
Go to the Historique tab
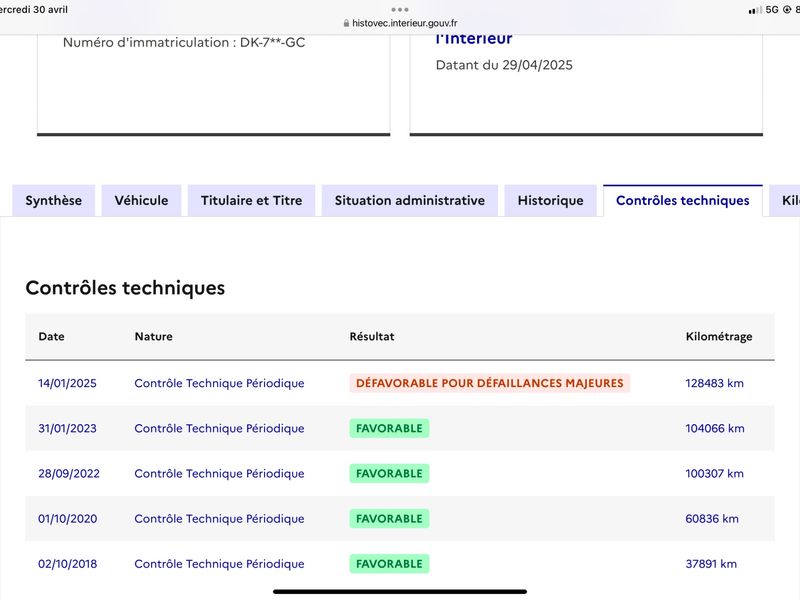[551, 201]
